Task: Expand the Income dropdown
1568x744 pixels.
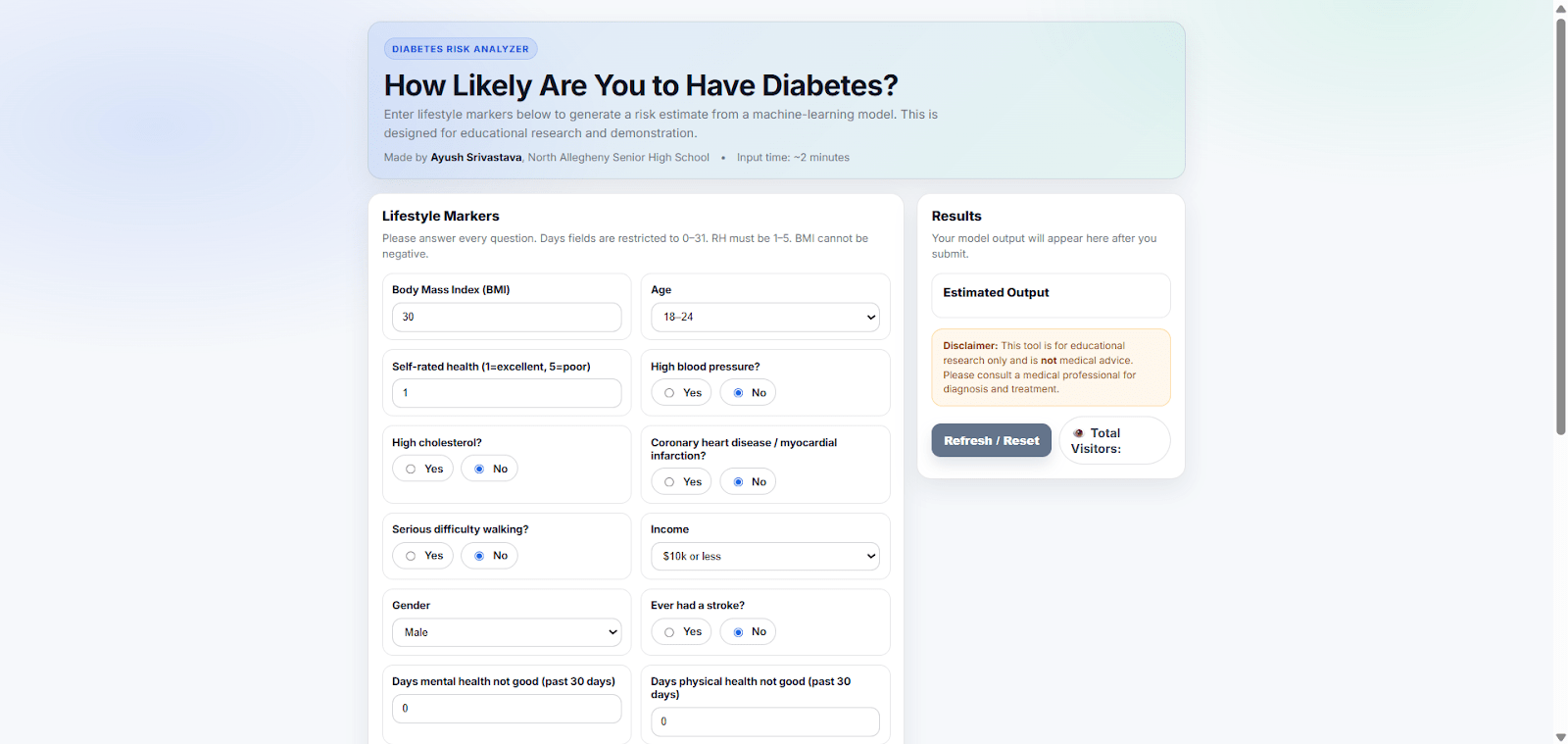Action: point(764,557)
